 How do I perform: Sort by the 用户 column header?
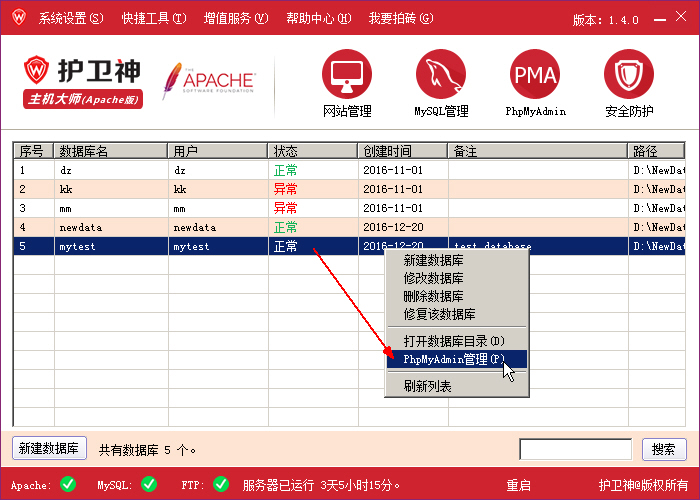click(218, 151)
